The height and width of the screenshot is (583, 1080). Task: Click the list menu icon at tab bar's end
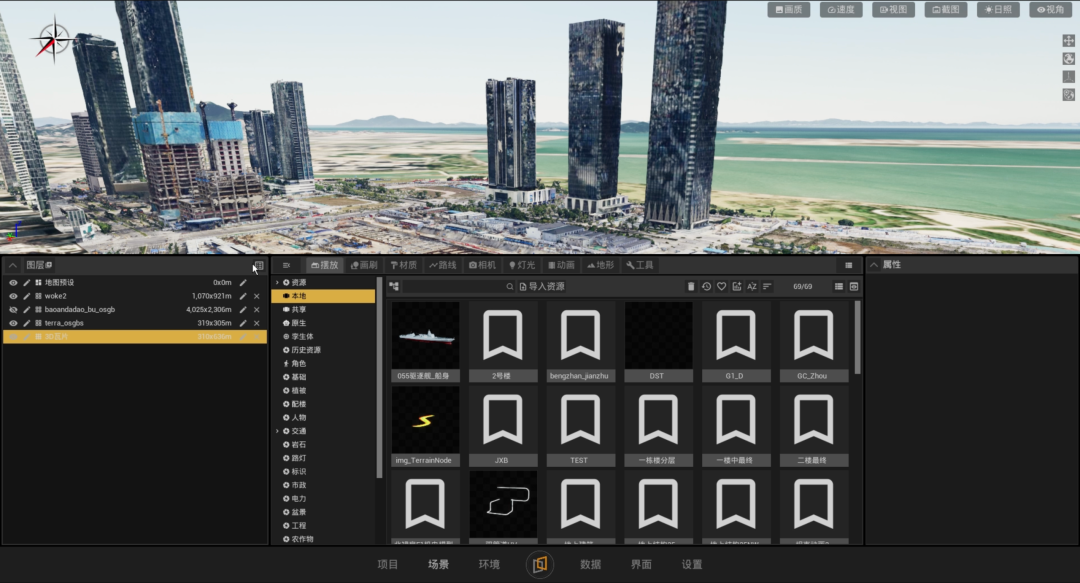[849, 265]
